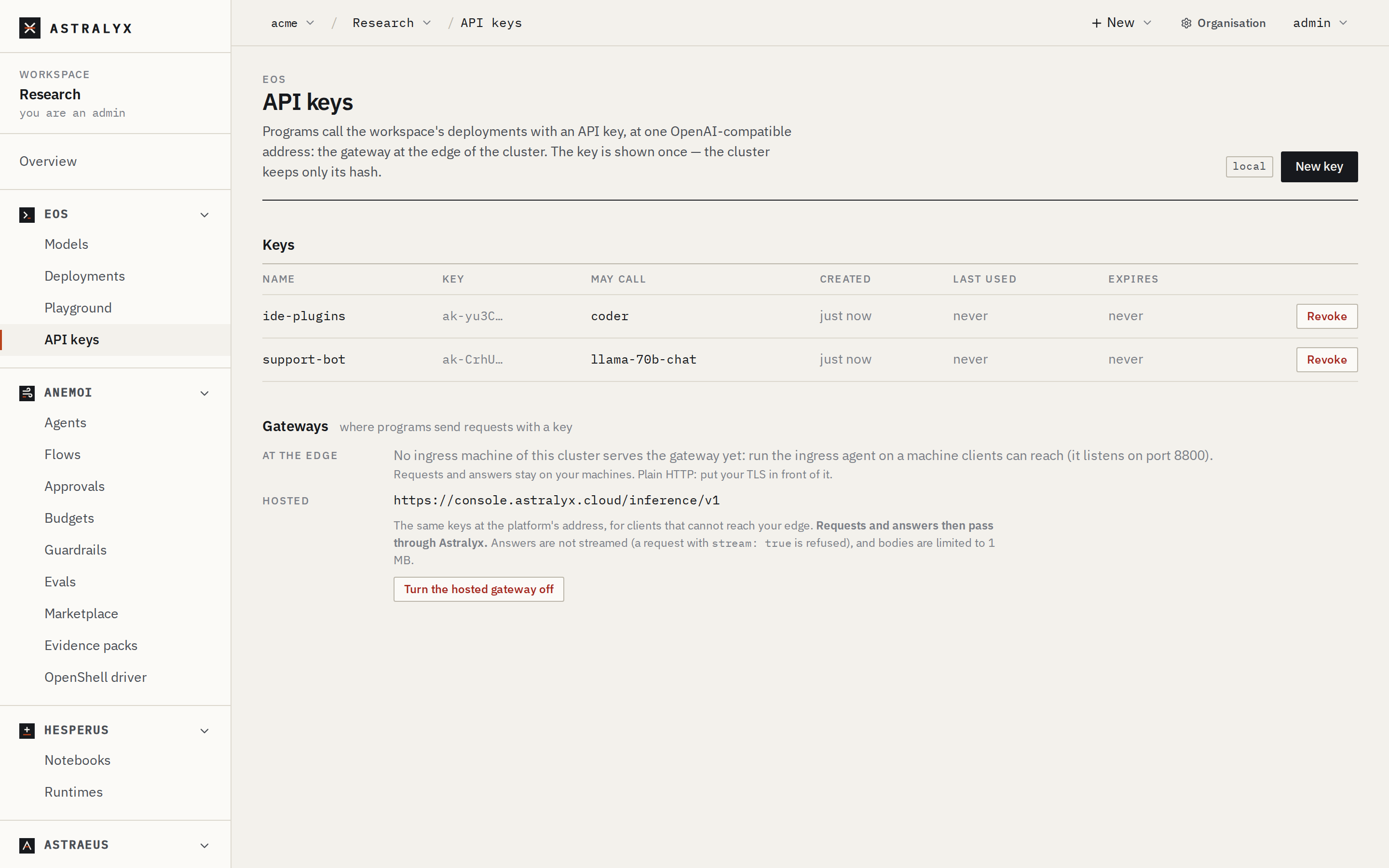Screen dimensions: 1389x868
Task: Click the llama-70b-chat cell
Action: 643,360
